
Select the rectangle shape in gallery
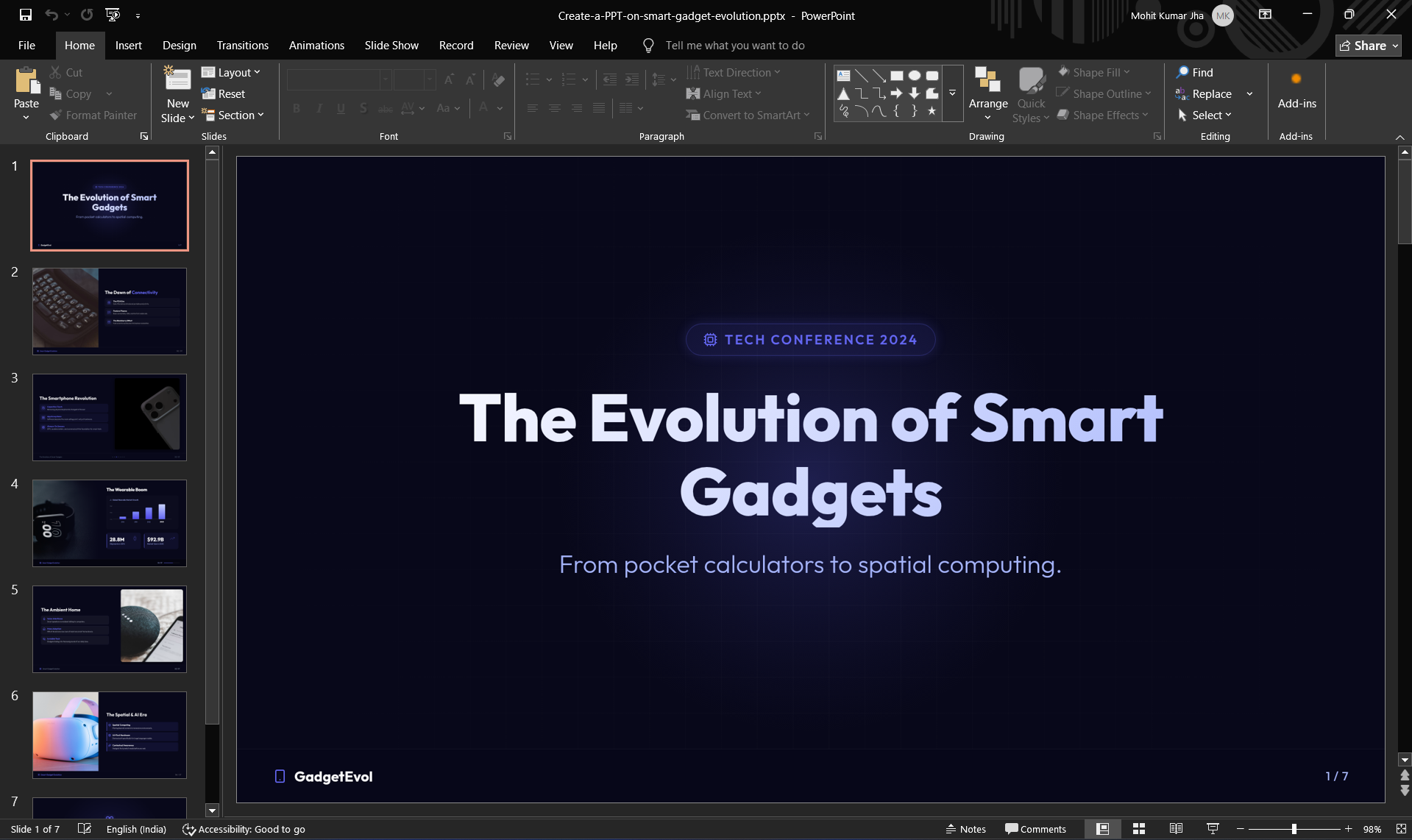pos(896,75)
